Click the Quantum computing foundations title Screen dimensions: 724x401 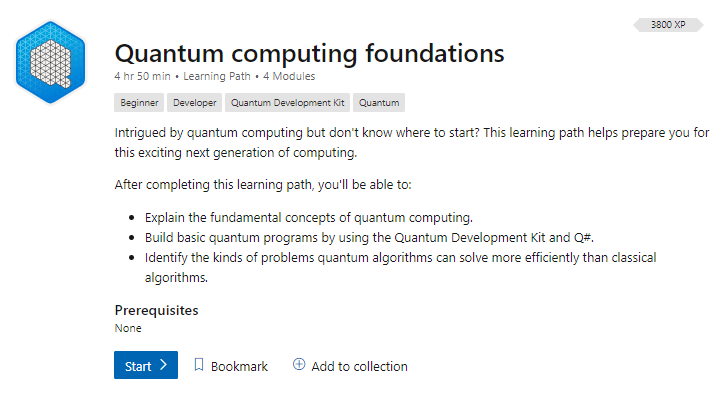[x=309, y=52]
